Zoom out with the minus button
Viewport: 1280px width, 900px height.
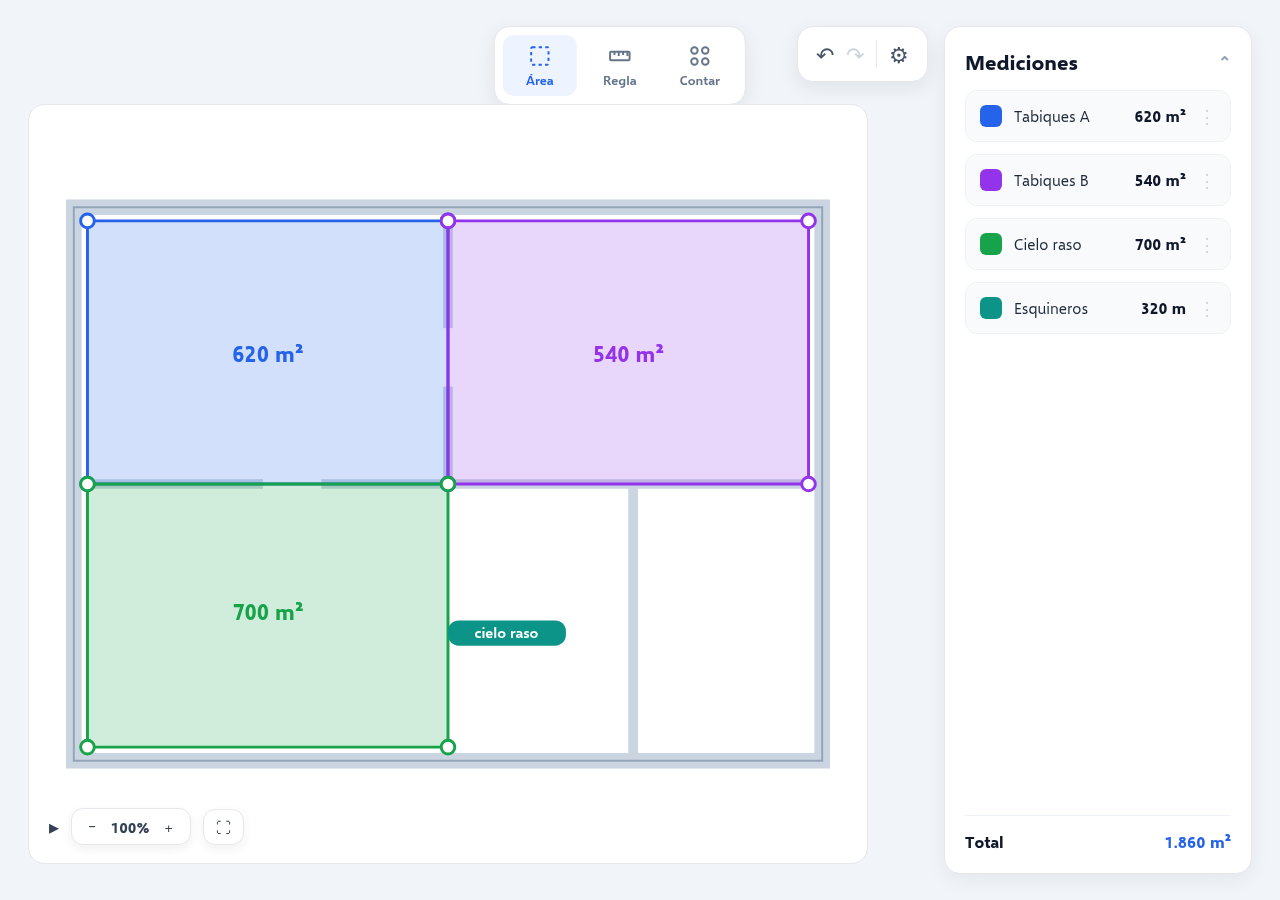[92, 827]
